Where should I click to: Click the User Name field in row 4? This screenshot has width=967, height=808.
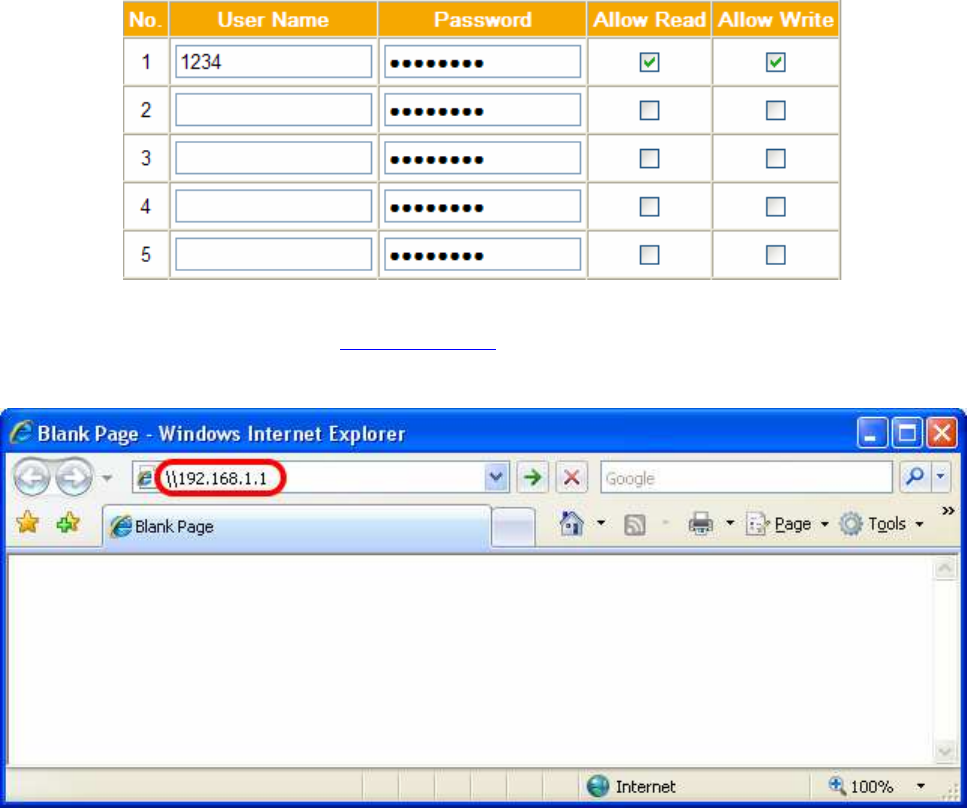click(274, 206)
